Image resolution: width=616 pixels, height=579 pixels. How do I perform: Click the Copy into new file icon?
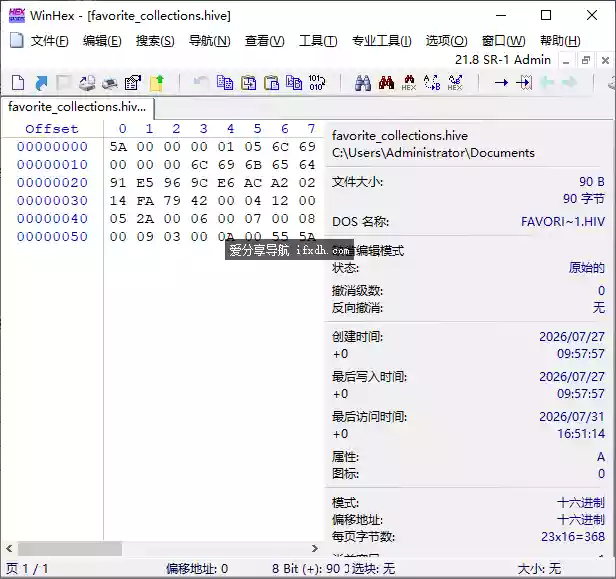tap(248, 83)
